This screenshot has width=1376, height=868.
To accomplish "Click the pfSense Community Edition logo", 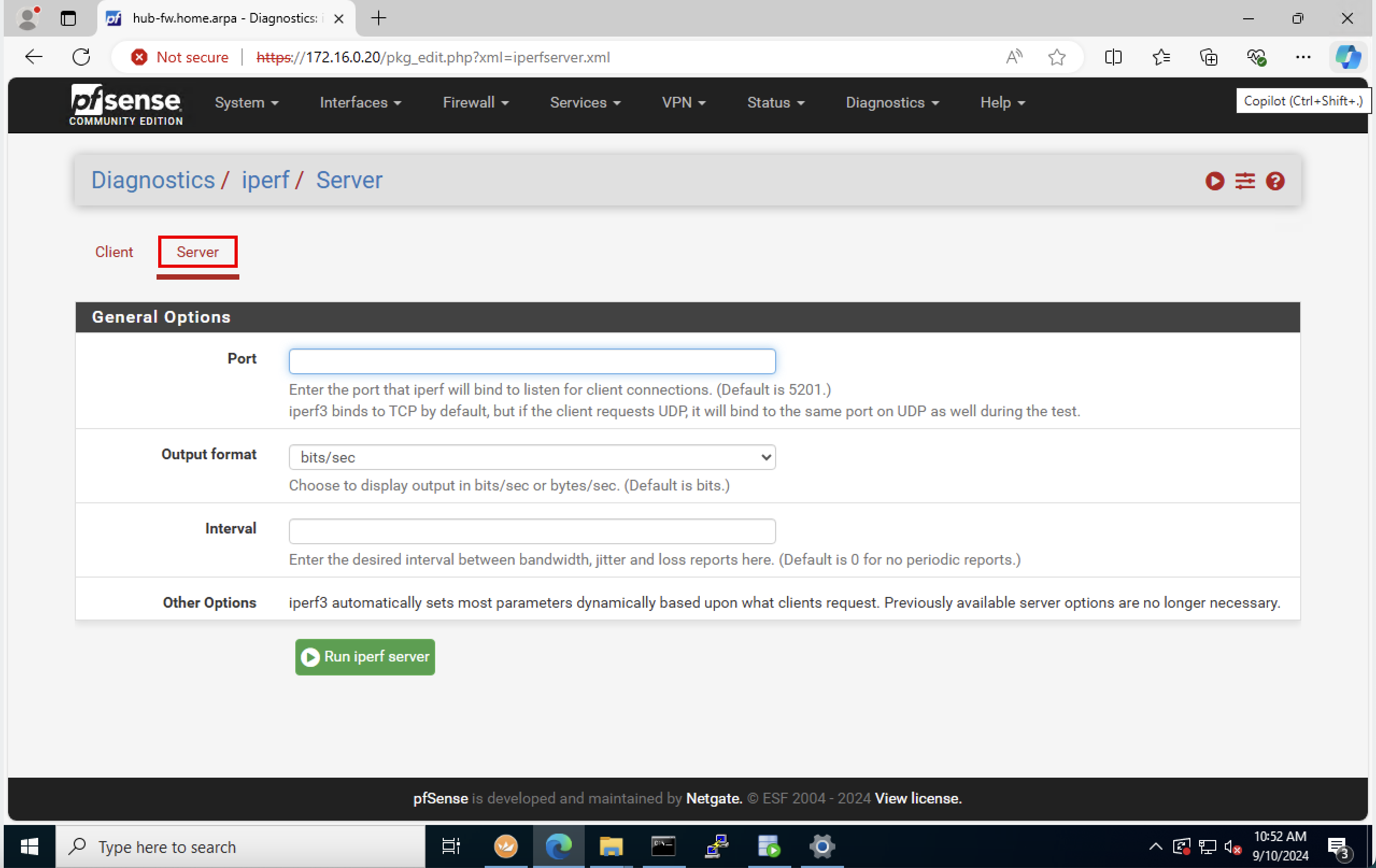I will (x=126, y=104).
